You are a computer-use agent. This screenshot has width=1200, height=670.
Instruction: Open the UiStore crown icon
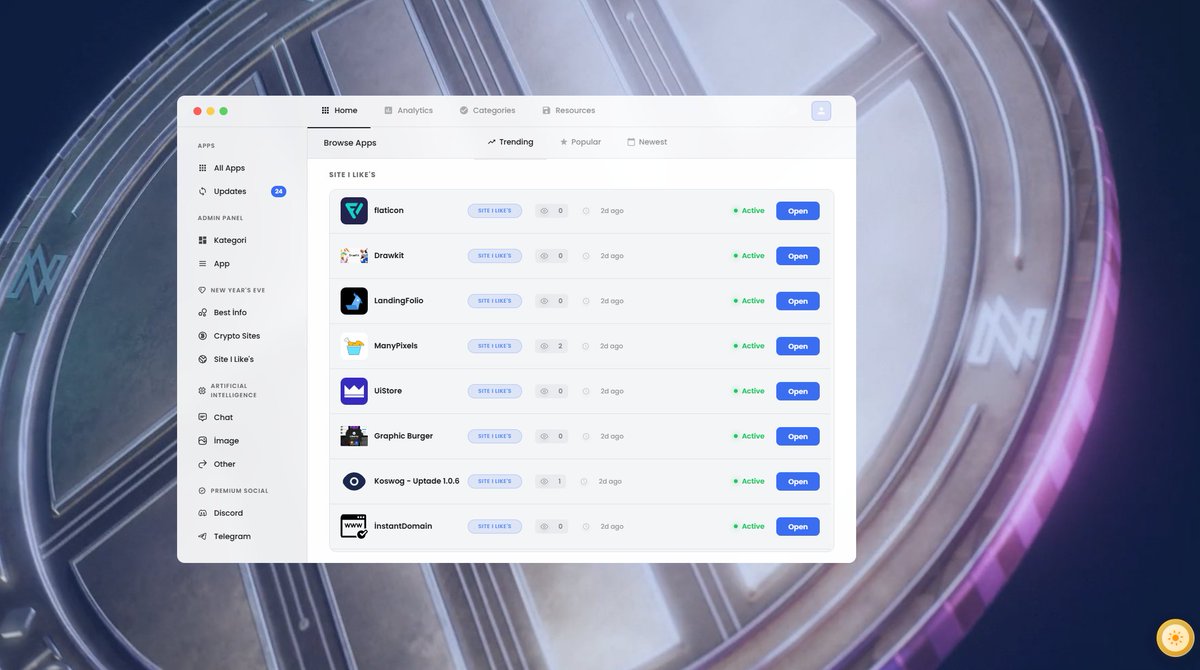click(x=353, y=390)
